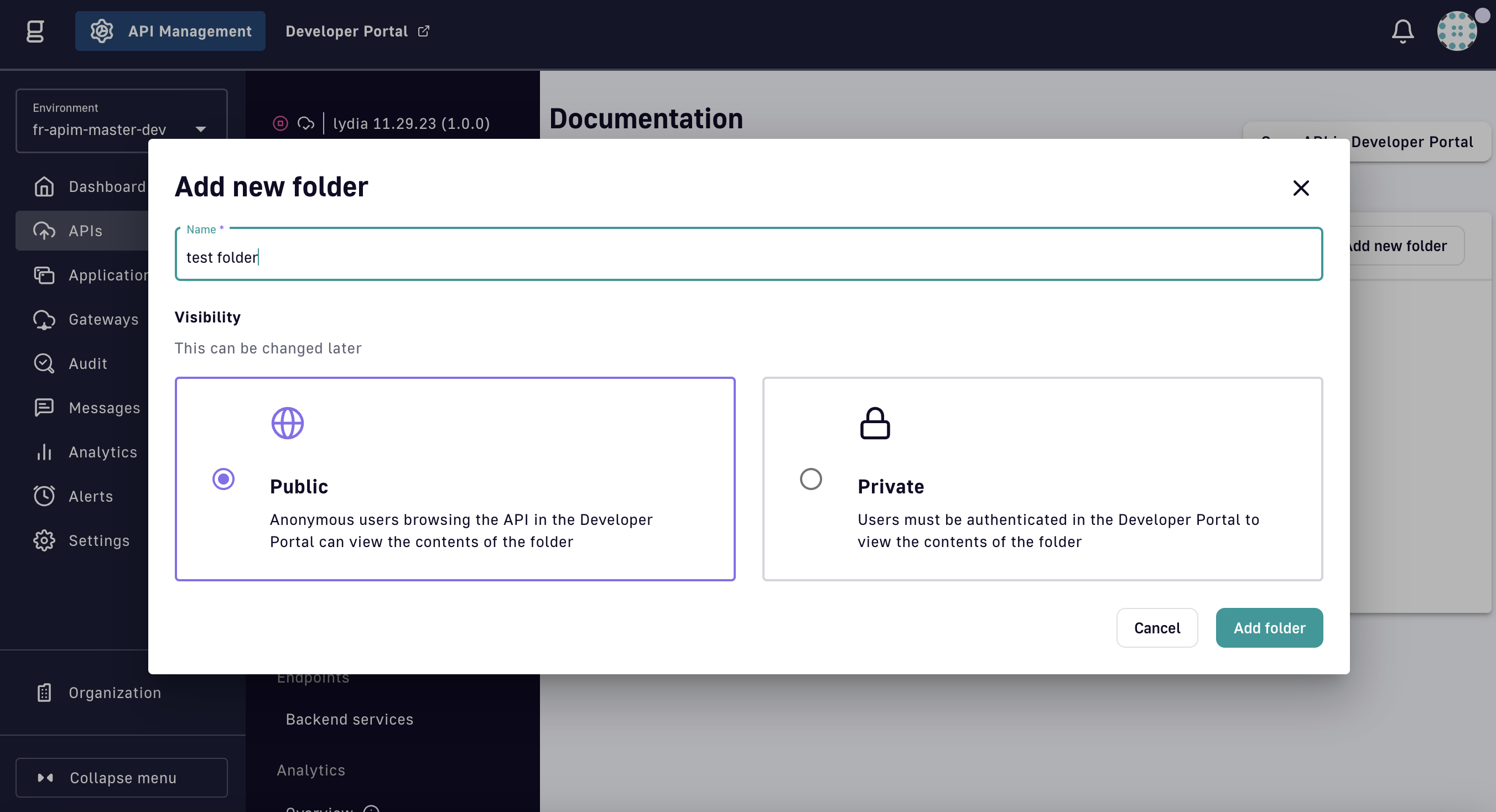Select the Public visibility radio button
This screenshot has width=1496, height=812.
[223, 479]
